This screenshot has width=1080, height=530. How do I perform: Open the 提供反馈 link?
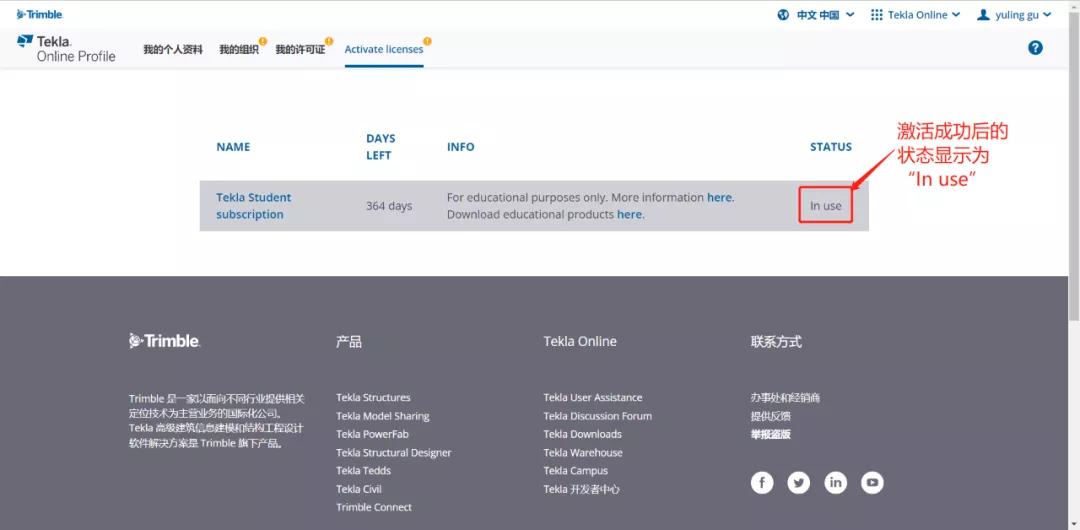771,416
